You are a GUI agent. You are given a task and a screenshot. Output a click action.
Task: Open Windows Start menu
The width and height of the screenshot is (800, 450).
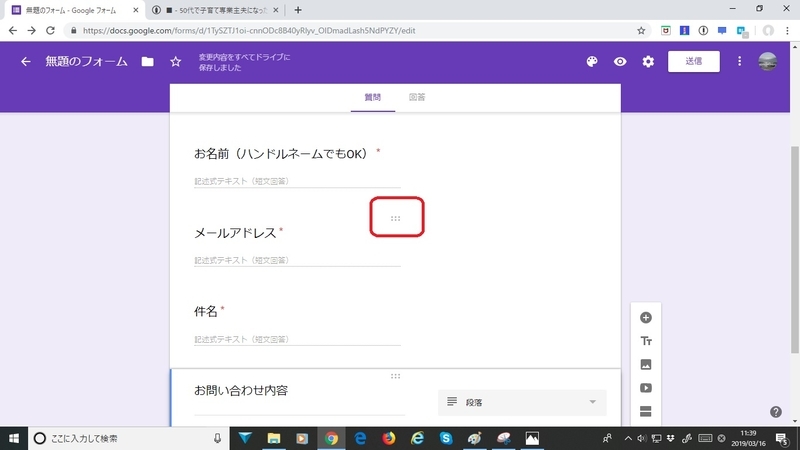pos(14,438)
